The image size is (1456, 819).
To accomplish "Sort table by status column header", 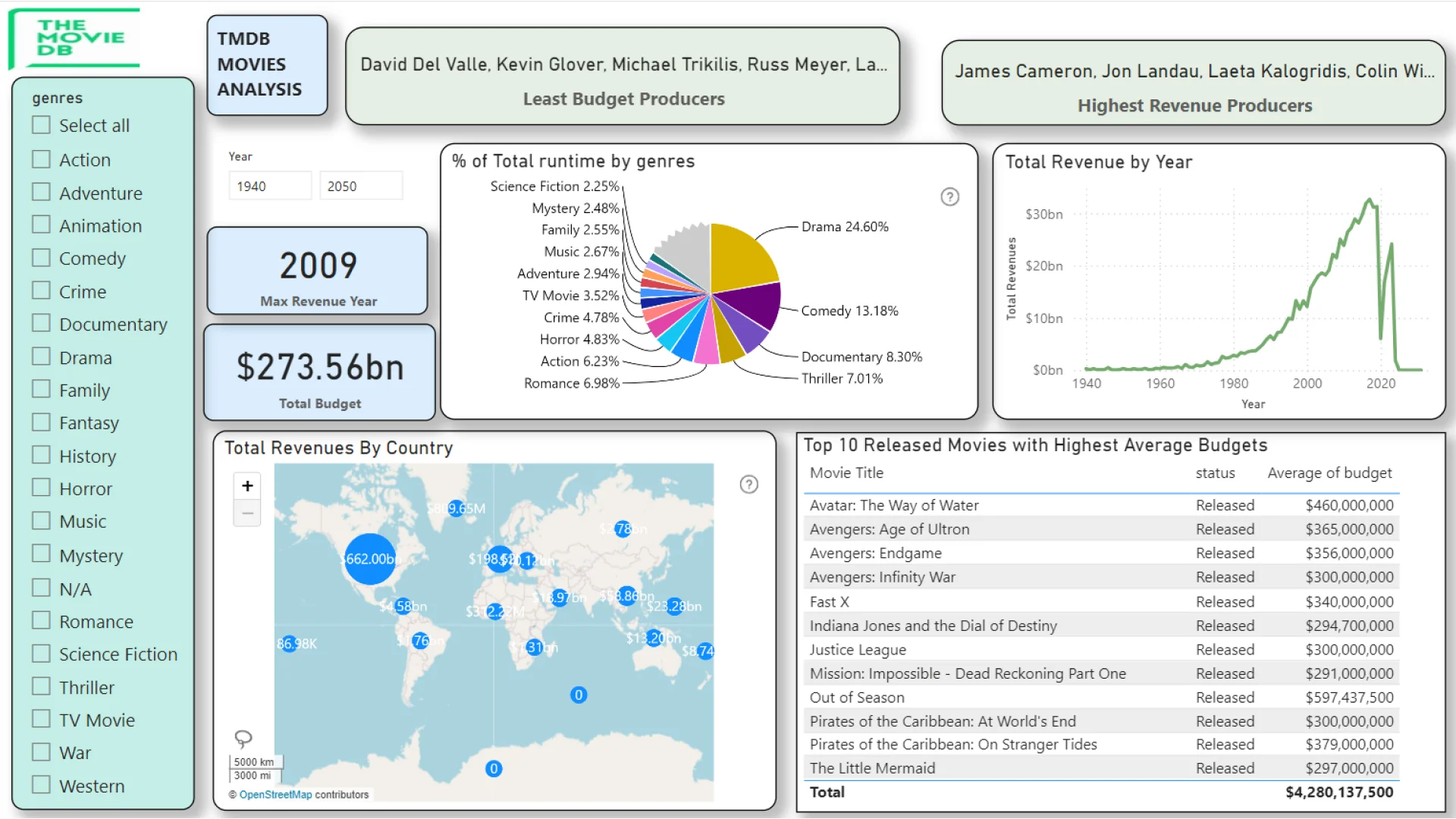I will pos(1215,473).
